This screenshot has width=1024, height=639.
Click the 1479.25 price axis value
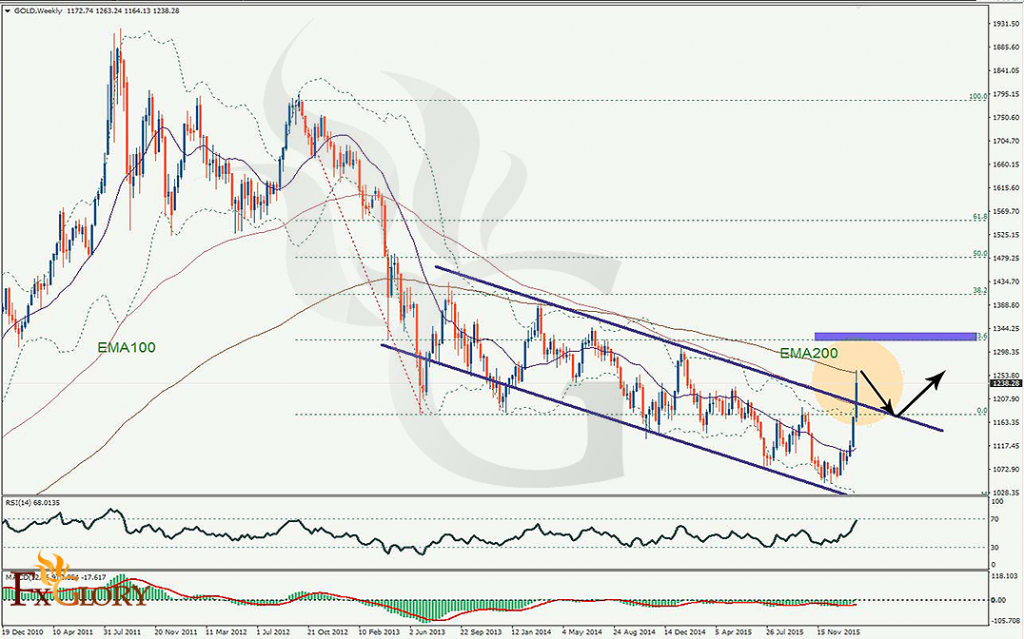1006,258
